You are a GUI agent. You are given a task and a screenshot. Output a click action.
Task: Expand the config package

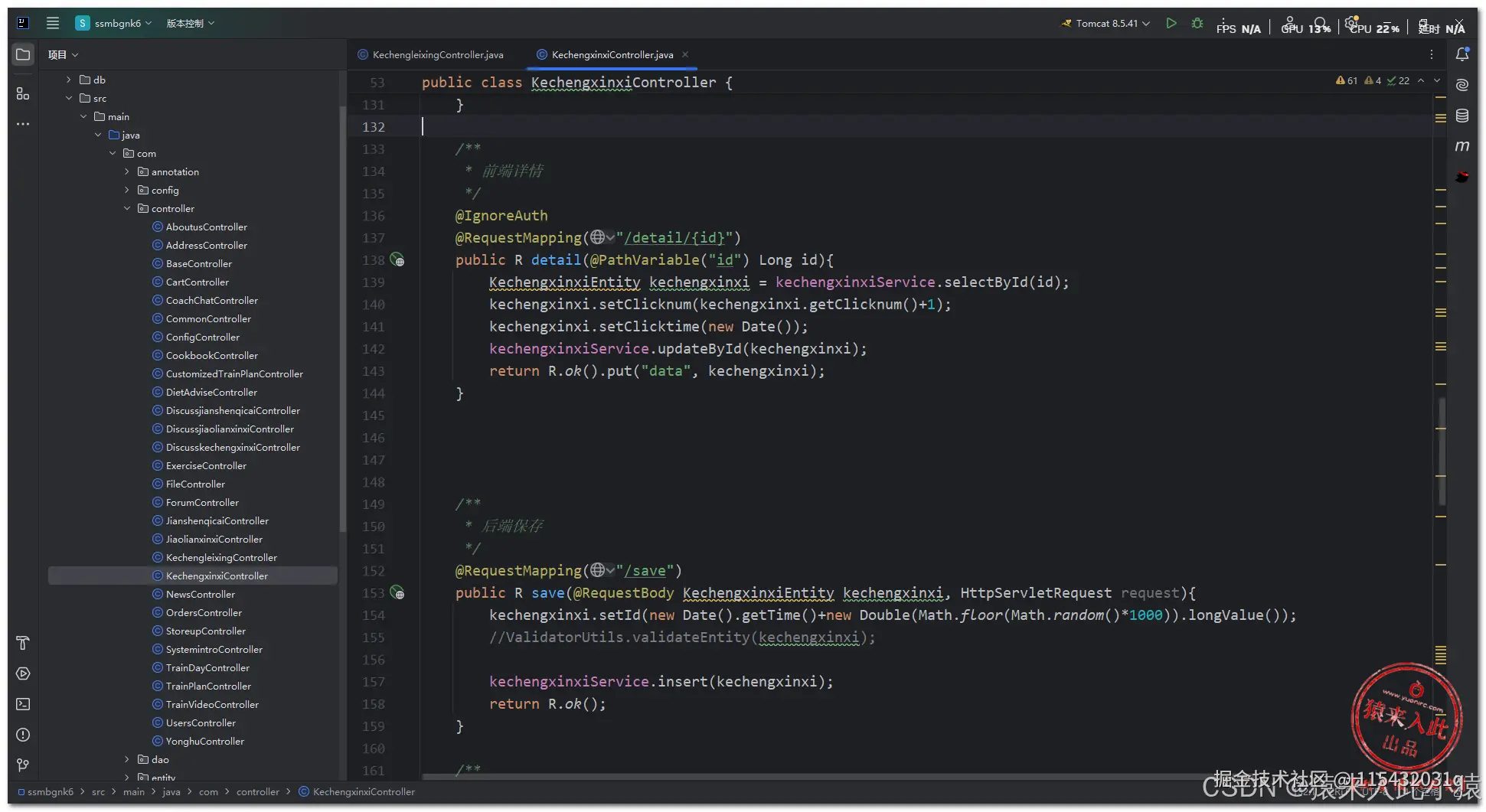(127, 190)
